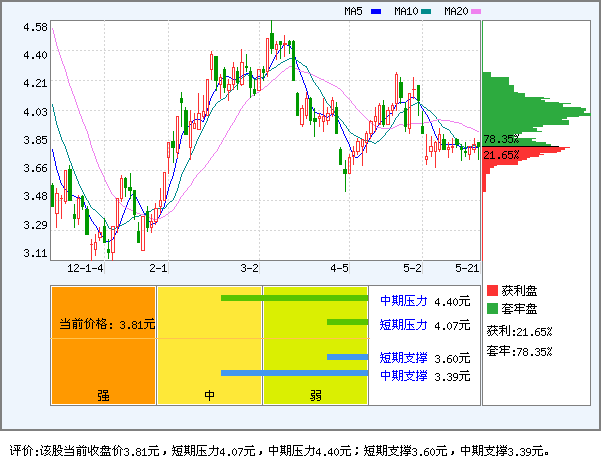Select the MA20 legend label
The image size is (601, 456).
[x=456, y=11]
